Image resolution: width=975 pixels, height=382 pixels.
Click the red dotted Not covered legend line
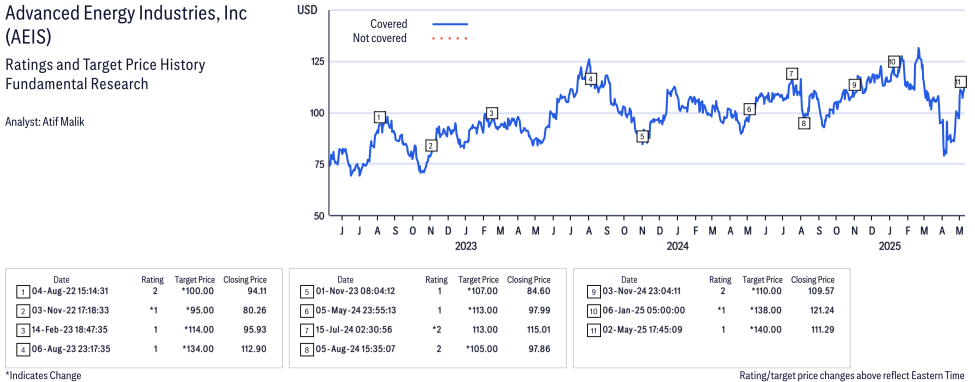pos(450,39)
